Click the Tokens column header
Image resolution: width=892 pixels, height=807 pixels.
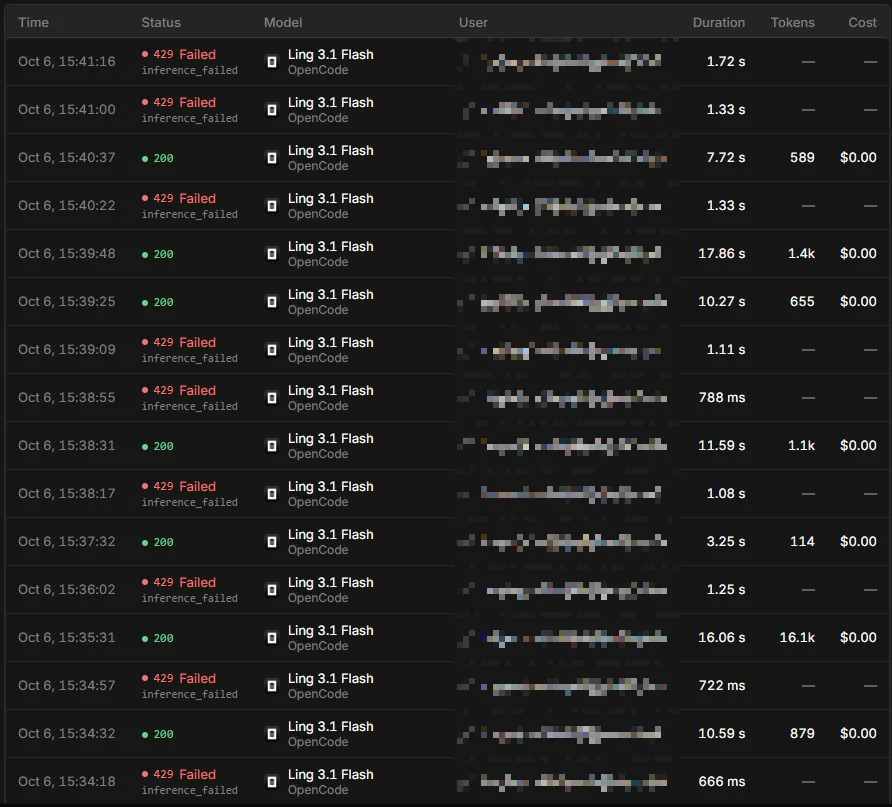(x=792, y=22)
